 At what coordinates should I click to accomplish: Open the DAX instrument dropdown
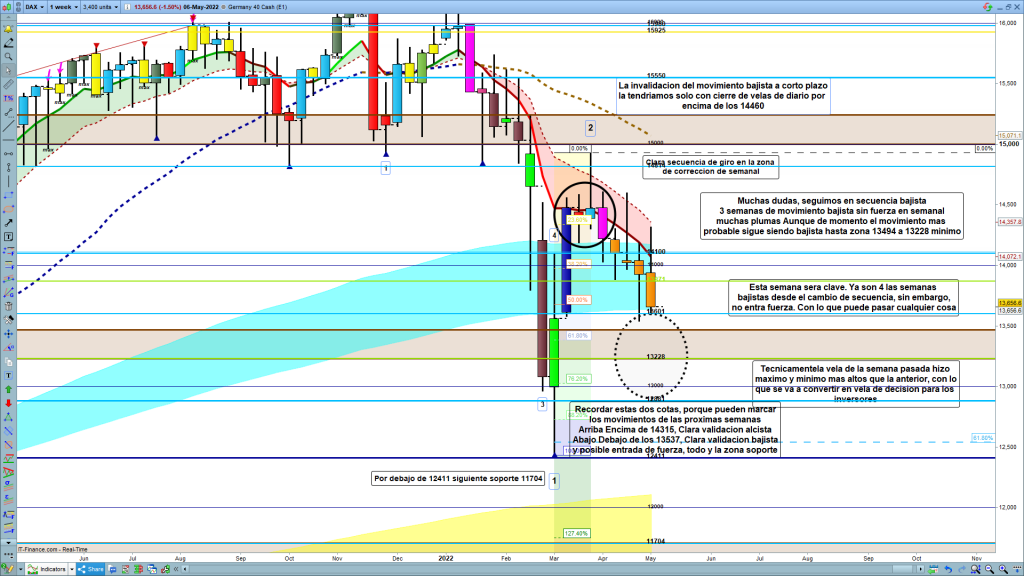pos(34,6)
